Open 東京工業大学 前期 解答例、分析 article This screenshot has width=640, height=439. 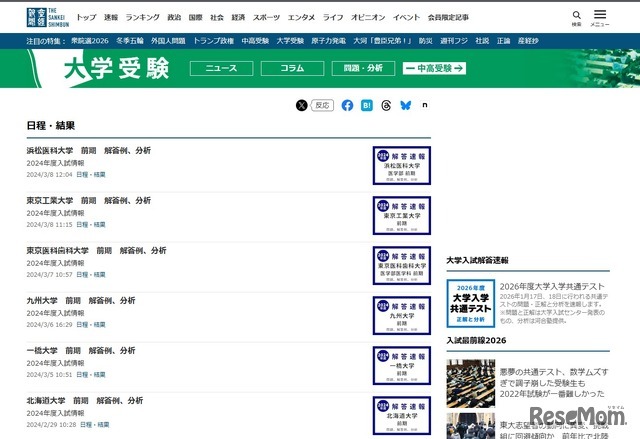pos(89,200)
